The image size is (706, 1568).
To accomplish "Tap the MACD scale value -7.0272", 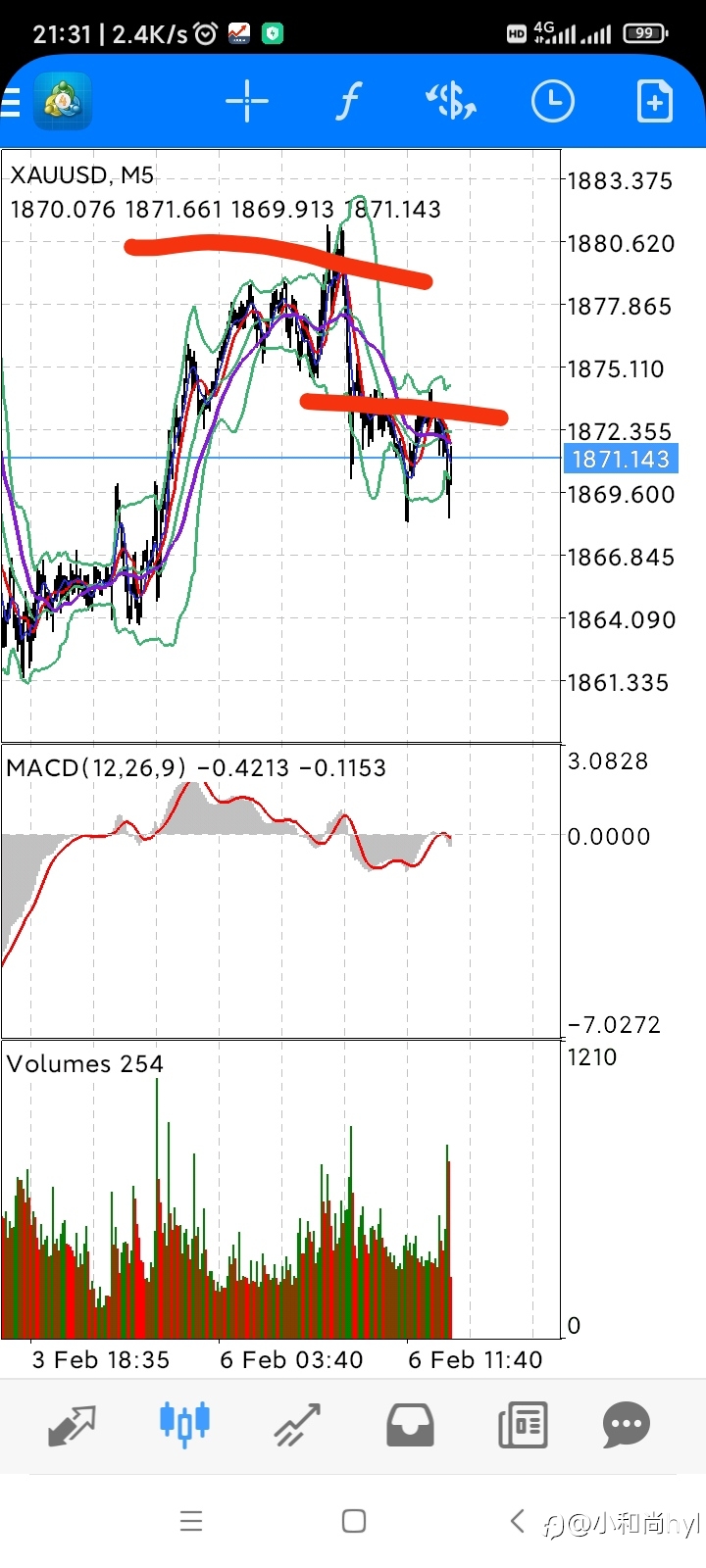I will (x=615, y=1025).
